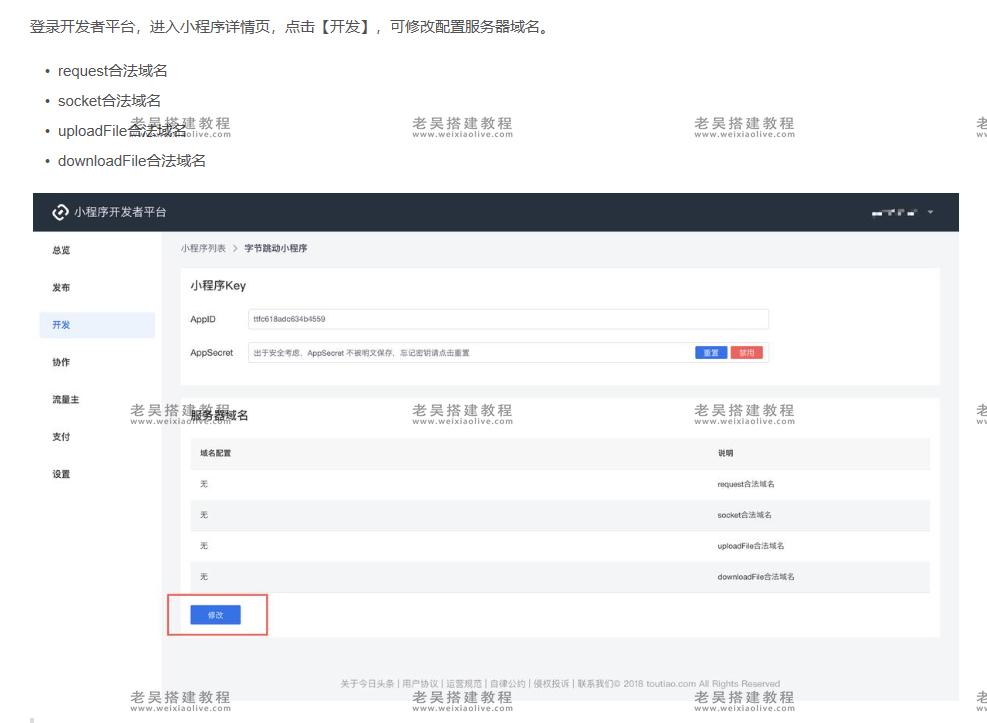Switch to the 开发 sidebar tab

61,324
